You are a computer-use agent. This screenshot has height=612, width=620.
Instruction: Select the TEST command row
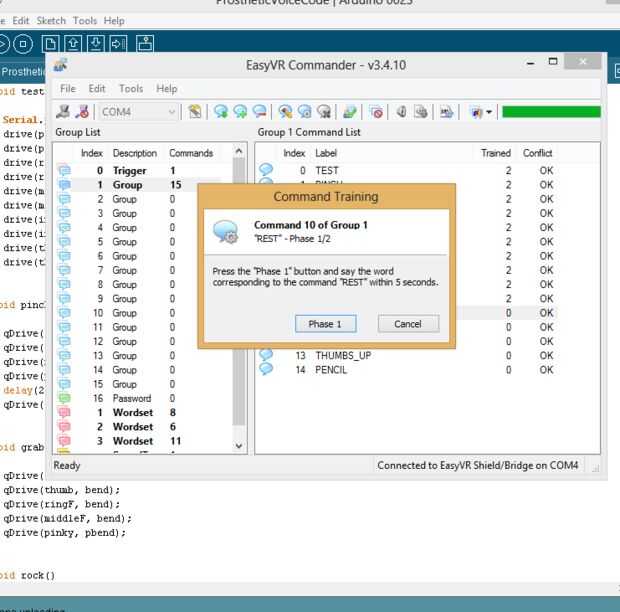point(407,170)
